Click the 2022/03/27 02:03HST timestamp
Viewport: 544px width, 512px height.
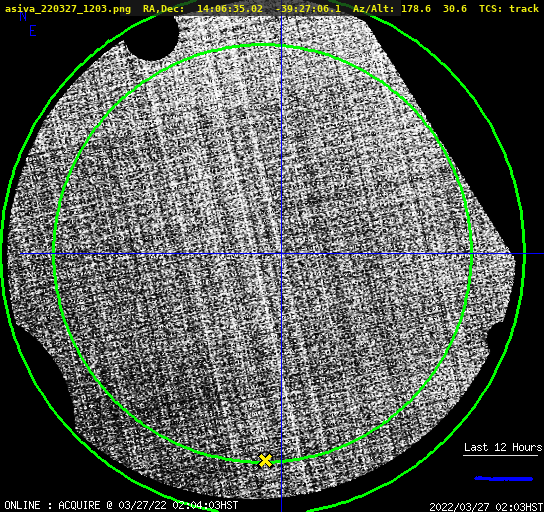[x=486, y=507]
